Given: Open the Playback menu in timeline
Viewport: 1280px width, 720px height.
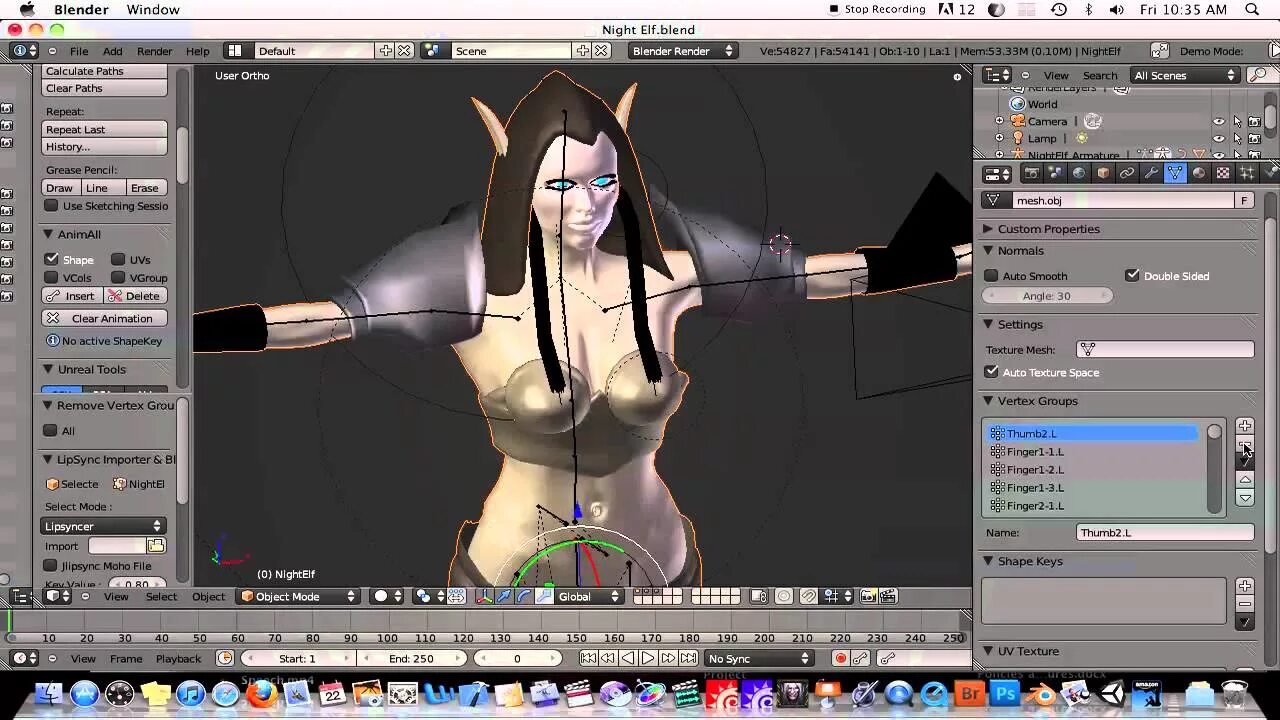Looking at the screenshot, I should coord(178,658).
